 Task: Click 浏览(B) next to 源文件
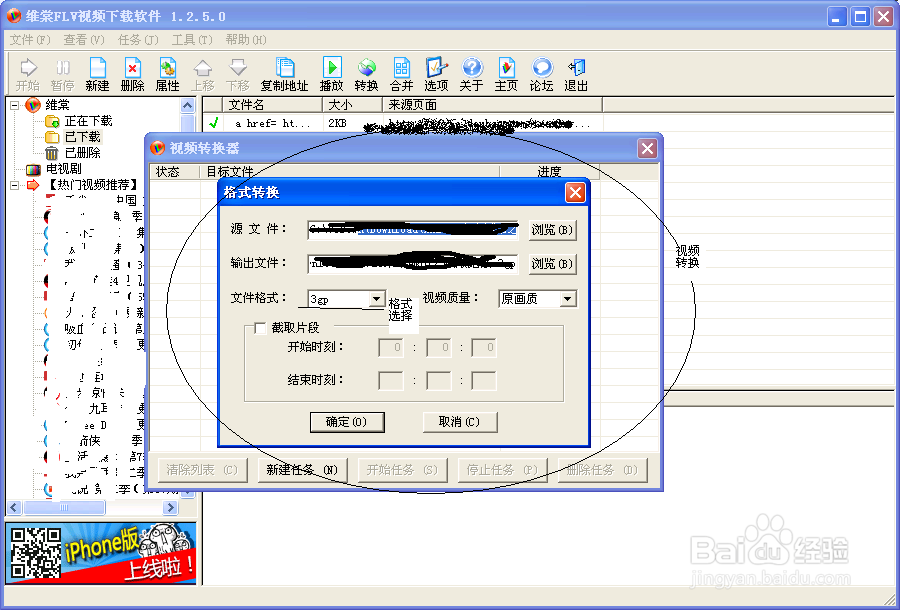552,230
